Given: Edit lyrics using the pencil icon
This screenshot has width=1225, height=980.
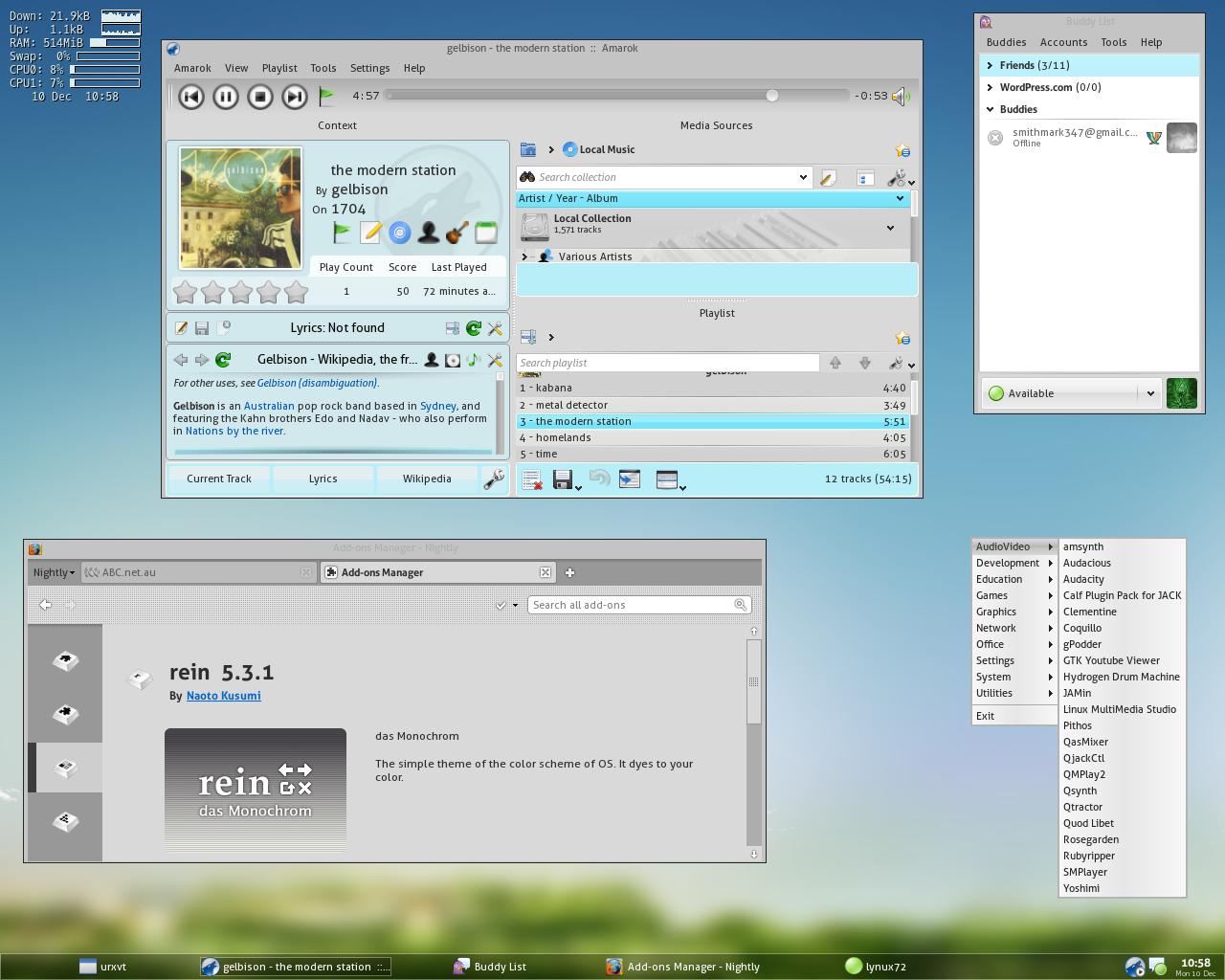Looking at the screenshot, I should (182, 328).
